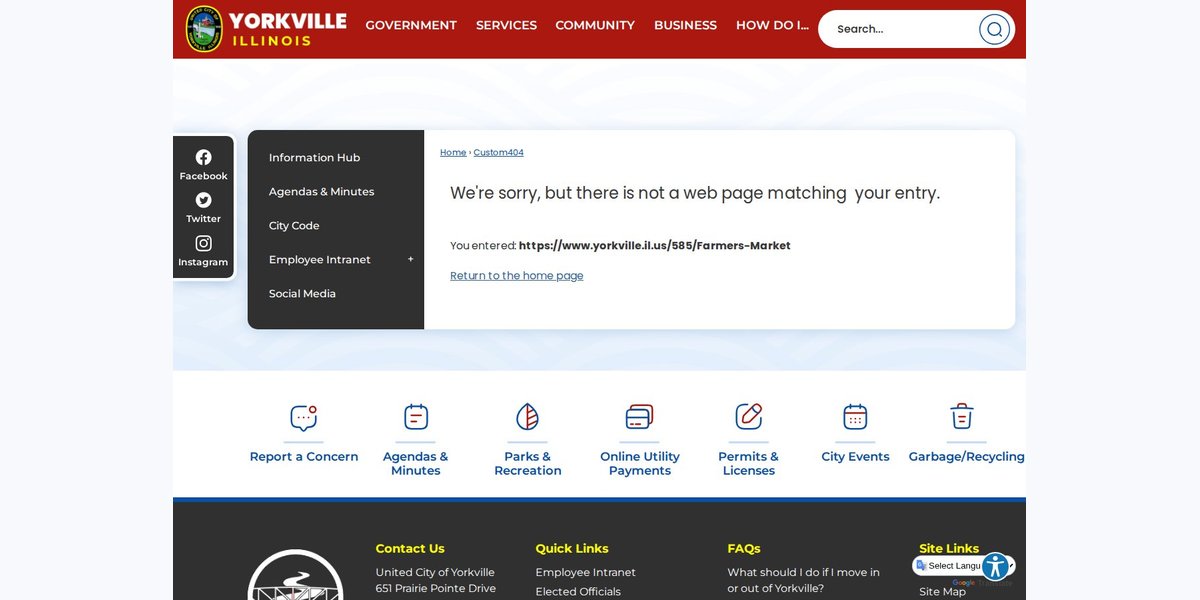Open the Instagram icon link
The width and height of the screenshot is (1200, 600).
tap(203, 243)
